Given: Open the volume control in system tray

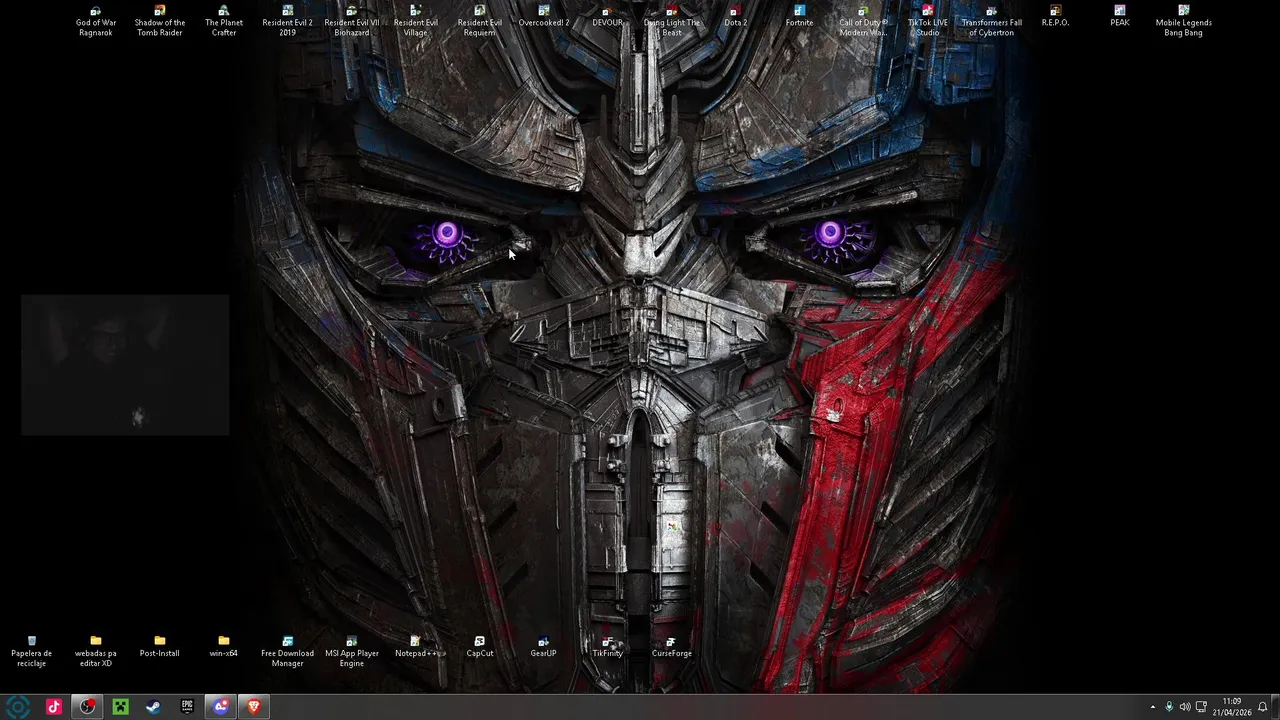Looking at the screenshot, I should (1185, 707).
